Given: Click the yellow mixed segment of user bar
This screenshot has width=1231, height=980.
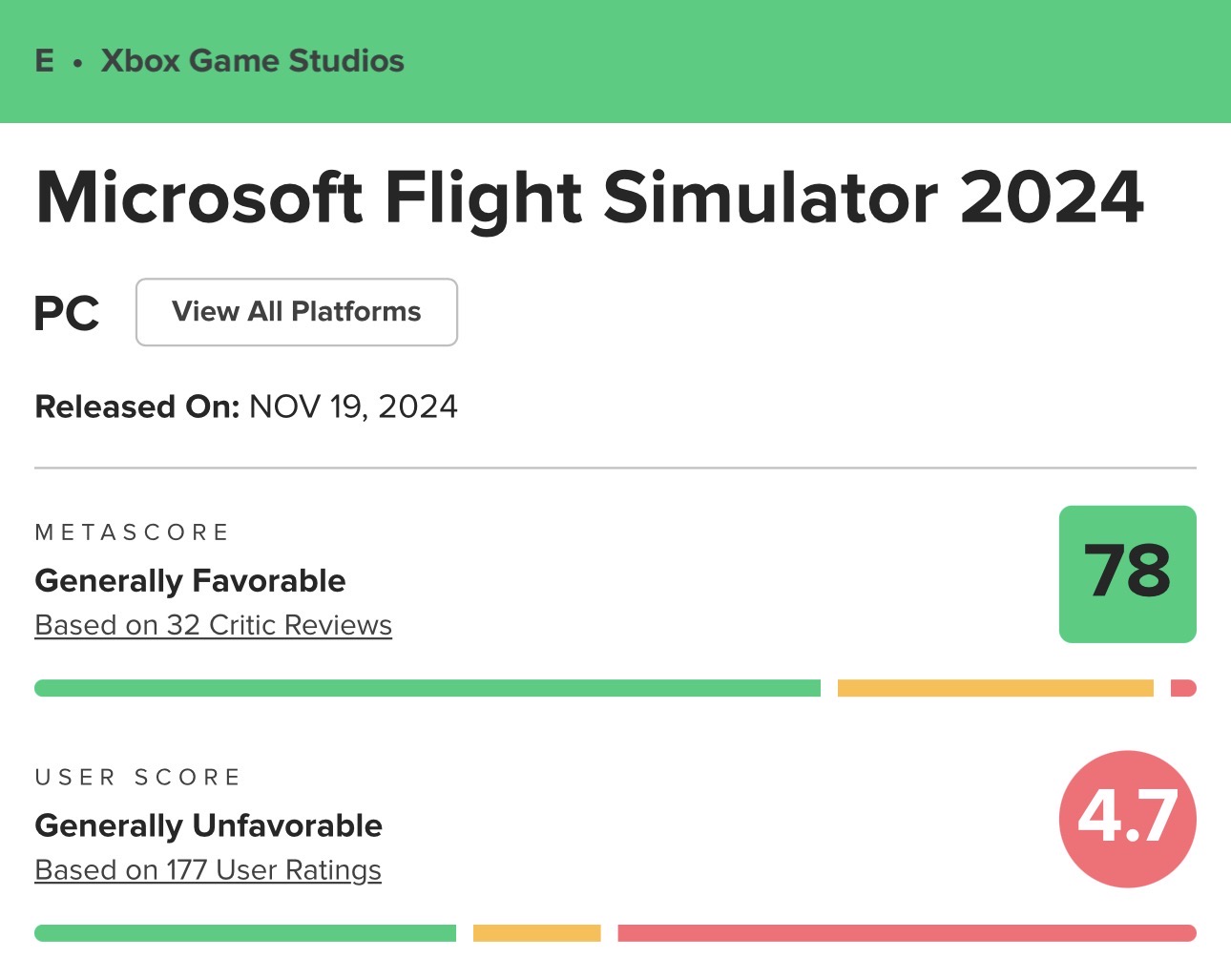Looking at the screenshot, I should coord(536,933).
